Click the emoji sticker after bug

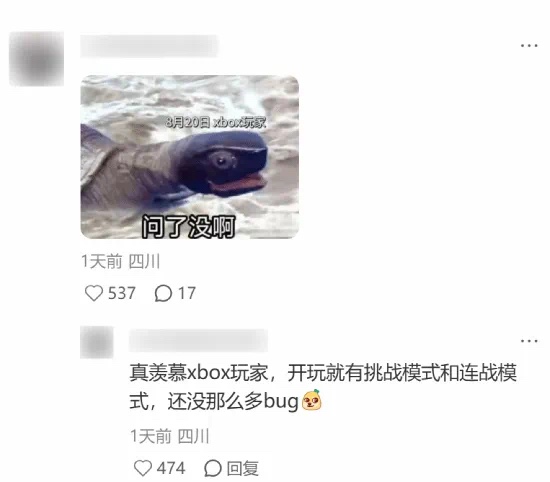(312, 400)
